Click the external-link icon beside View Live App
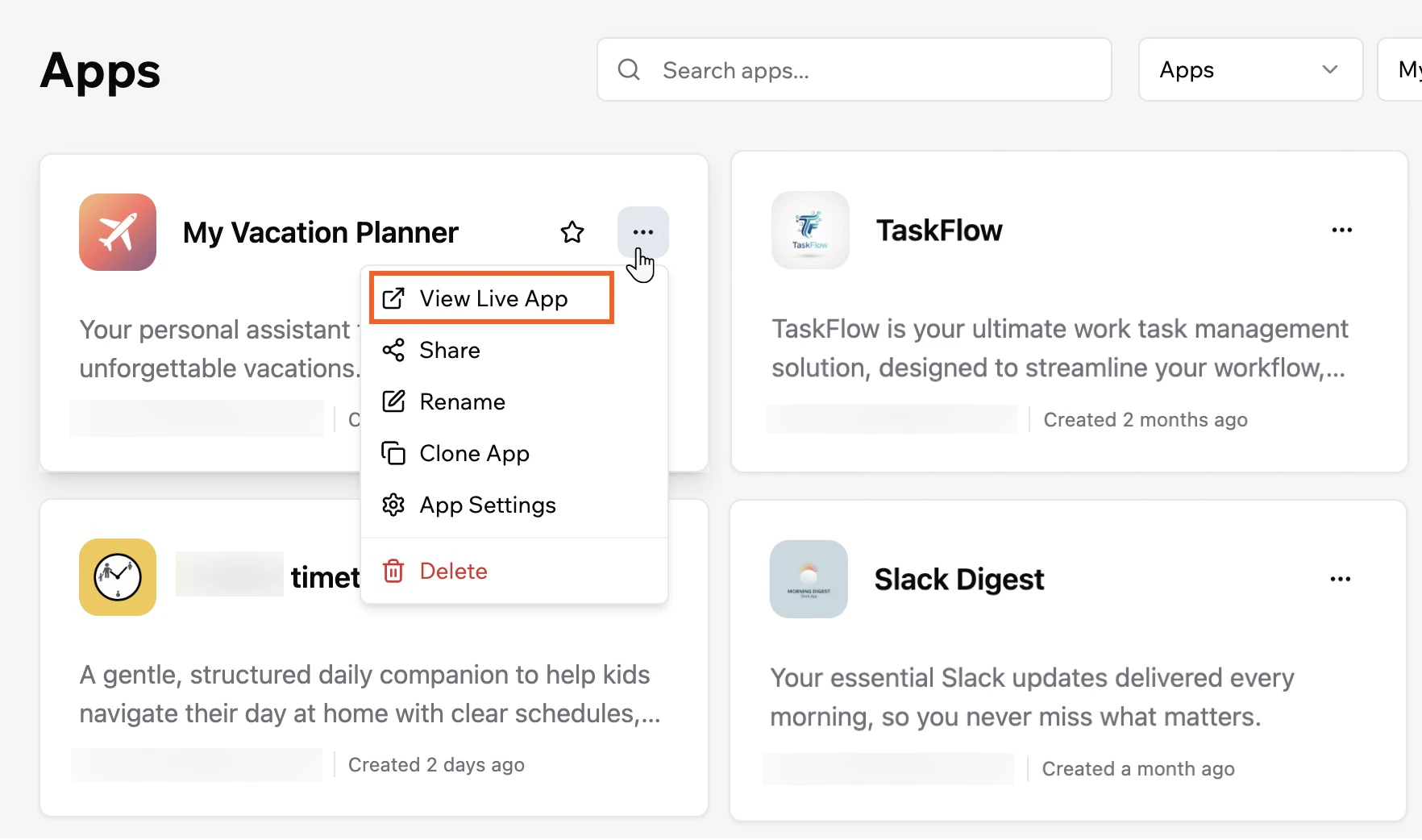Viewport: 1422px width, 840px height. pos(393,298)
